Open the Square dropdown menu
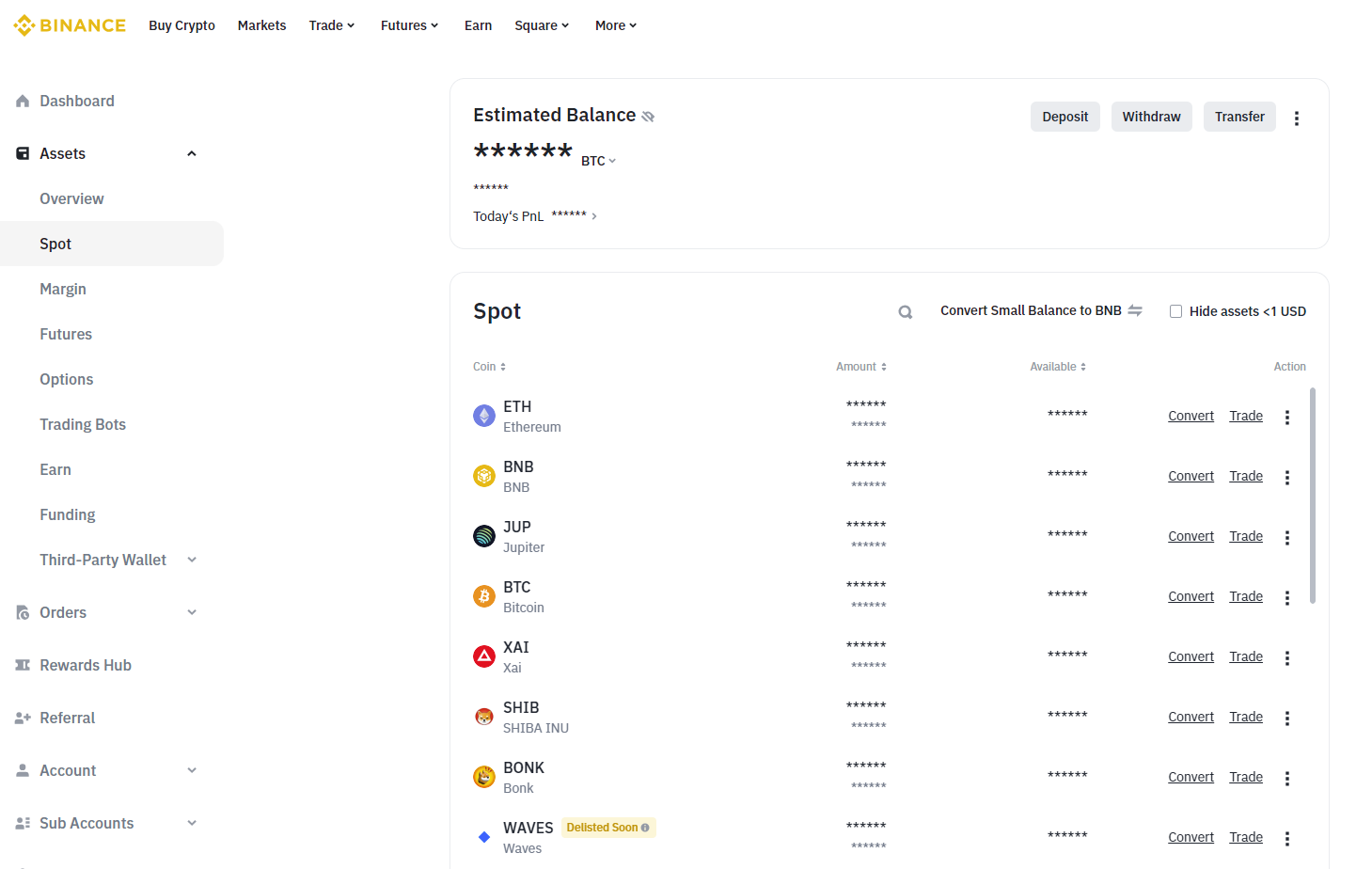1372x869 pixels. 542,25
